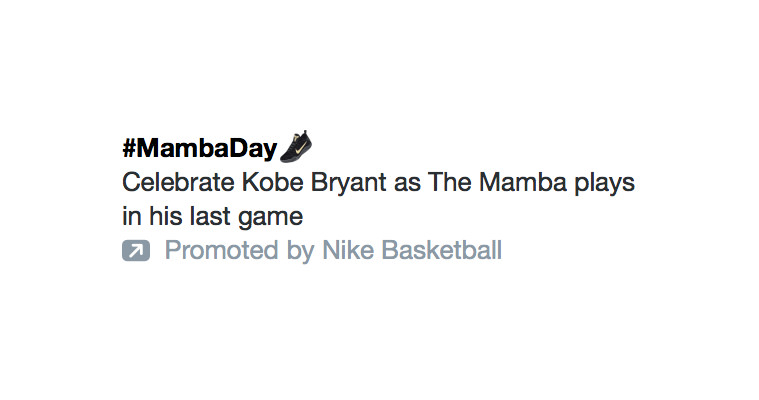This screenshot has height=400, width=759.
Task: Click the words 'Kobe Bryant' in description
Action: click(314, 183)
